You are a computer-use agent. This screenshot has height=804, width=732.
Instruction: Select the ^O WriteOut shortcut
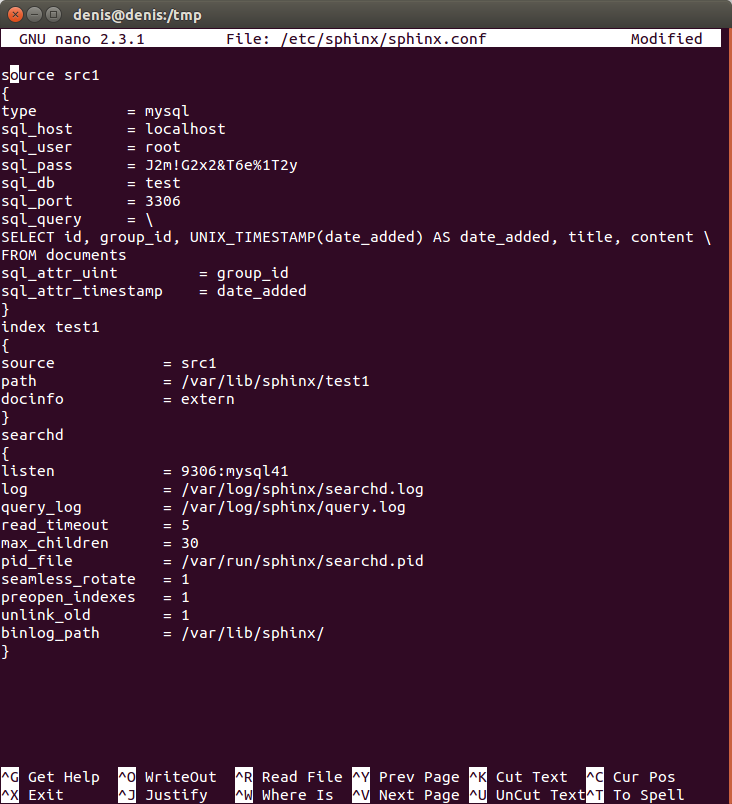168,777
